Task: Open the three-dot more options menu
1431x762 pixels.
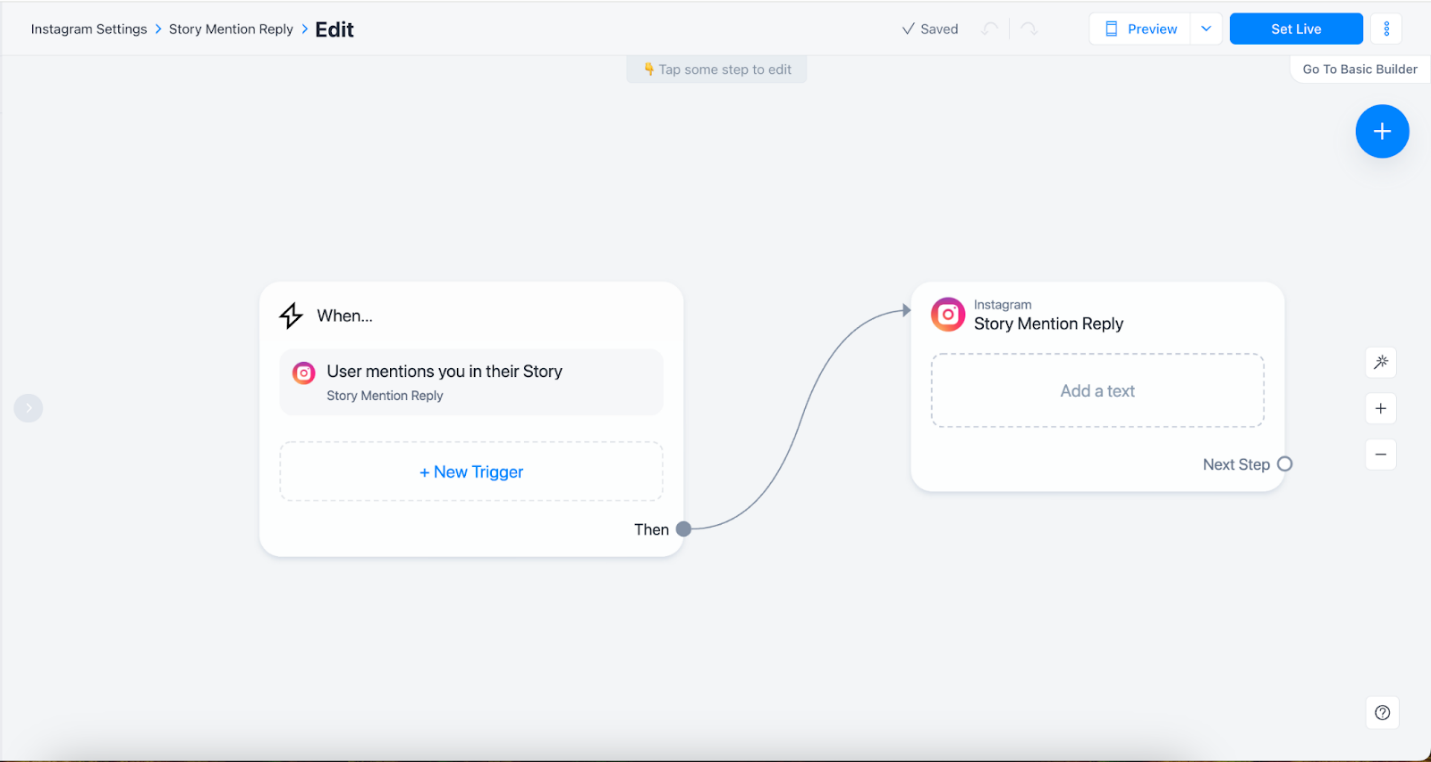Action: (x=1386, y=29)
